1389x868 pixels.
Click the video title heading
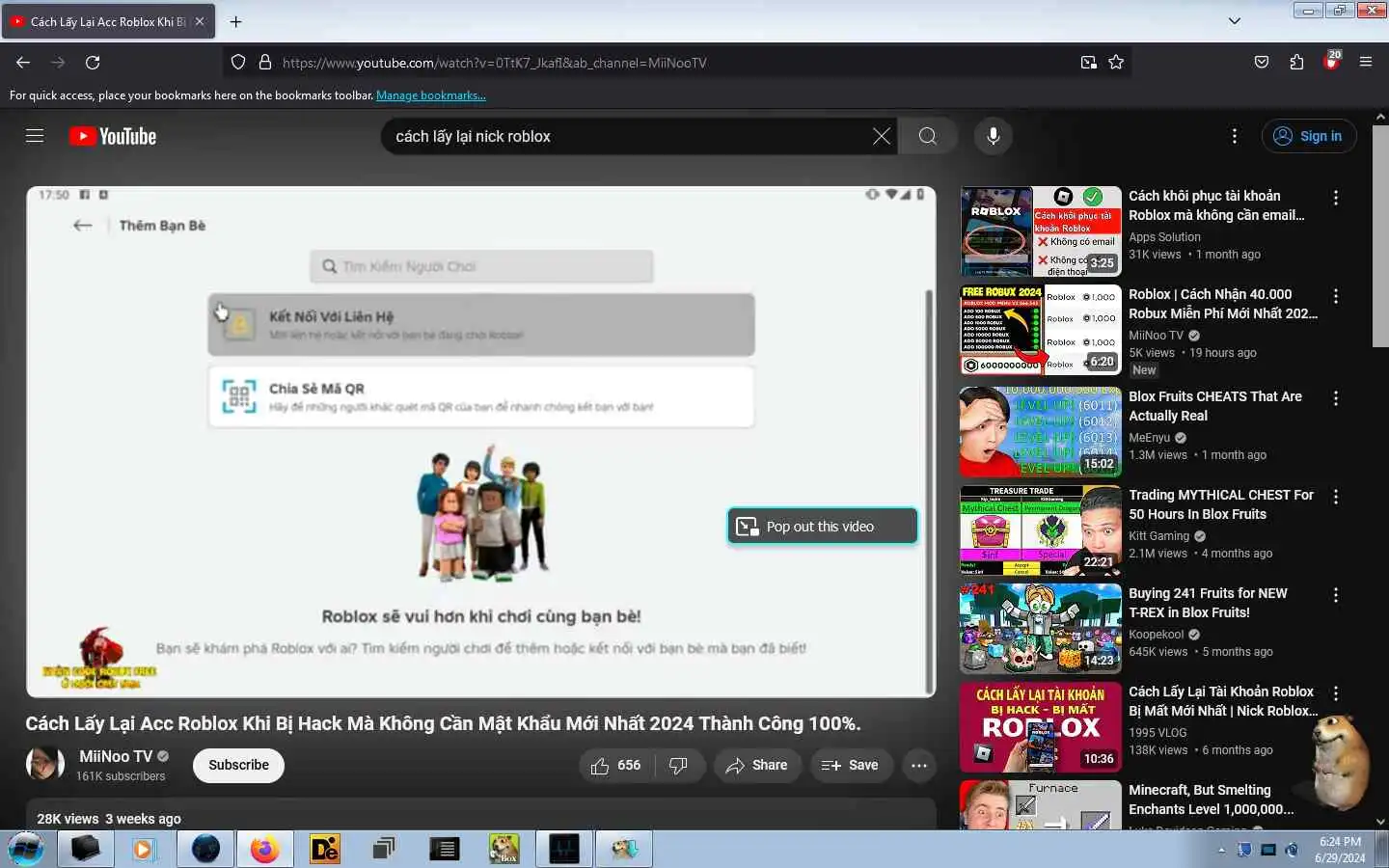(x=443, y=723)
